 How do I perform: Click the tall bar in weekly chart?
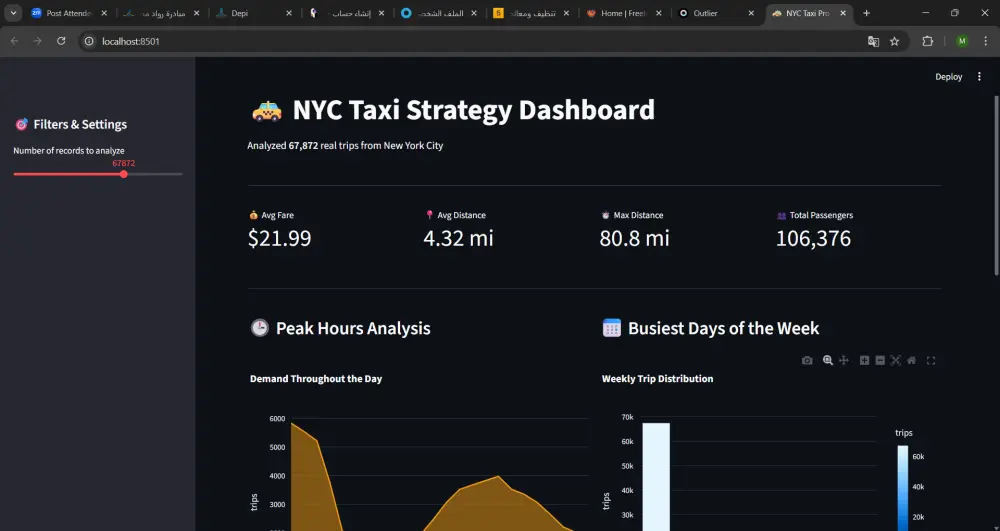[656, 477]
